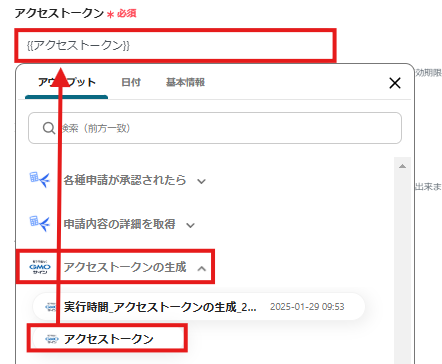Click the app icon beside 申請内容の詳細を取得
The width and height of the screenshot is (442, 364).
(x=40, y=224)
